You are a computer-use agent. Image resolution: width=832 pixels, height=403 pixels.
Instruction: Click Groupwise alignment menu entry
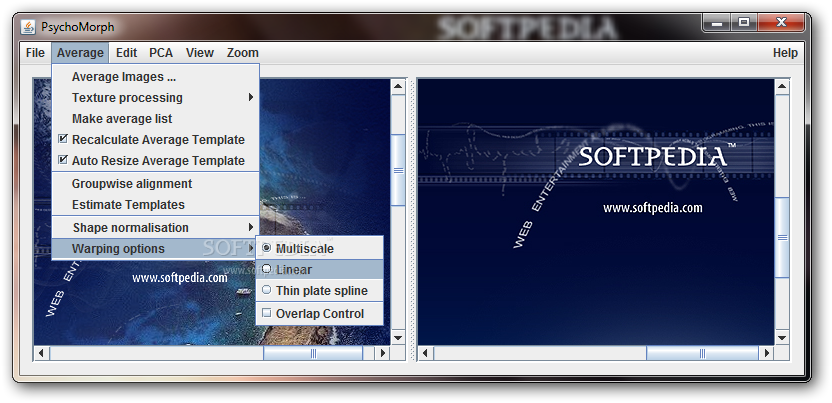tap(155, 184)
